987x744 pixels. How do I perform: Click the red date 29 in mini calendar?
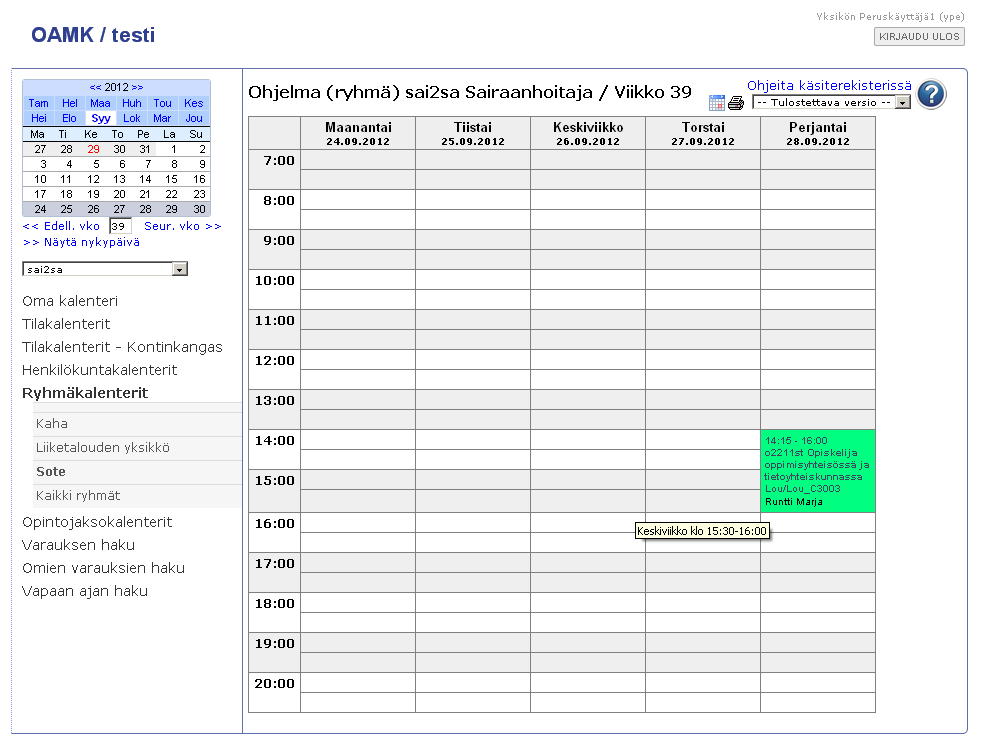pyautogui.click(x=93, y=149)
